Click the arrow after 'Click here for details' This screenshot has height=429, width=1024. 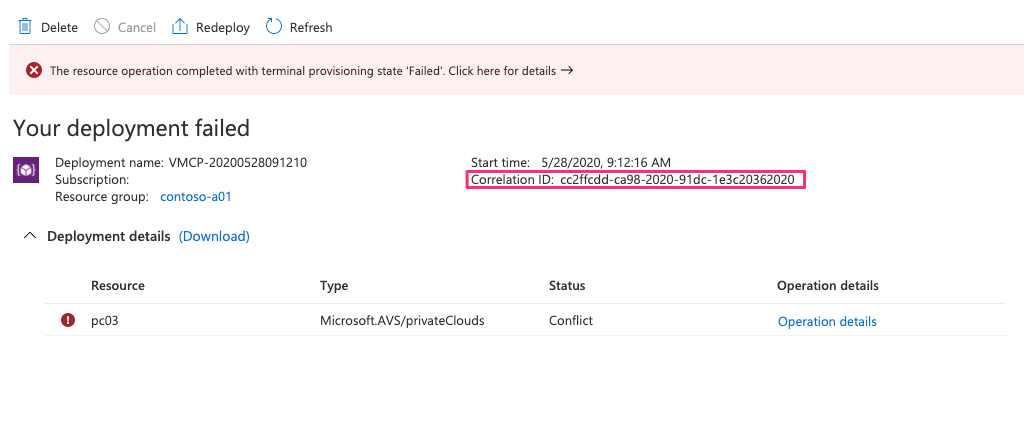pos(567,70)
